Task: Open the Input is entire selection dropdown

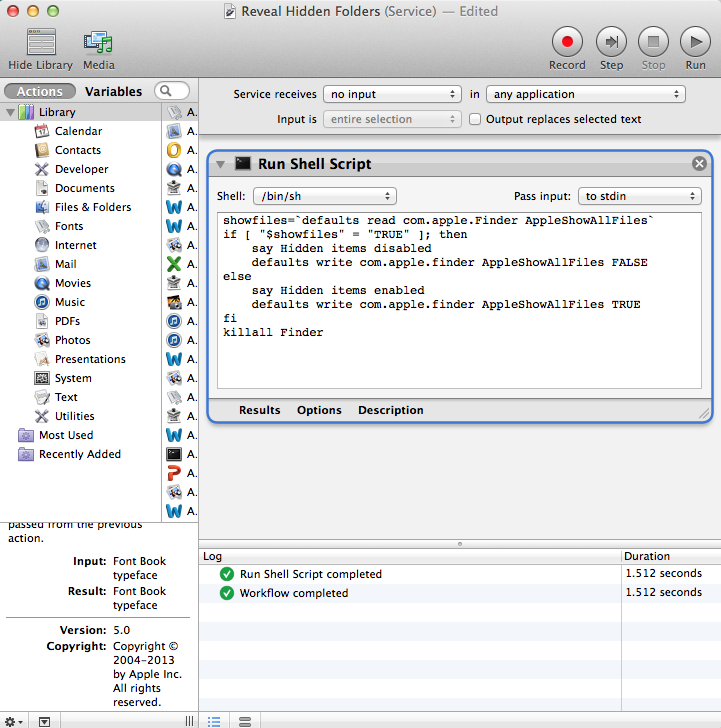Action: pyautogui.click(x=392, y=119)
